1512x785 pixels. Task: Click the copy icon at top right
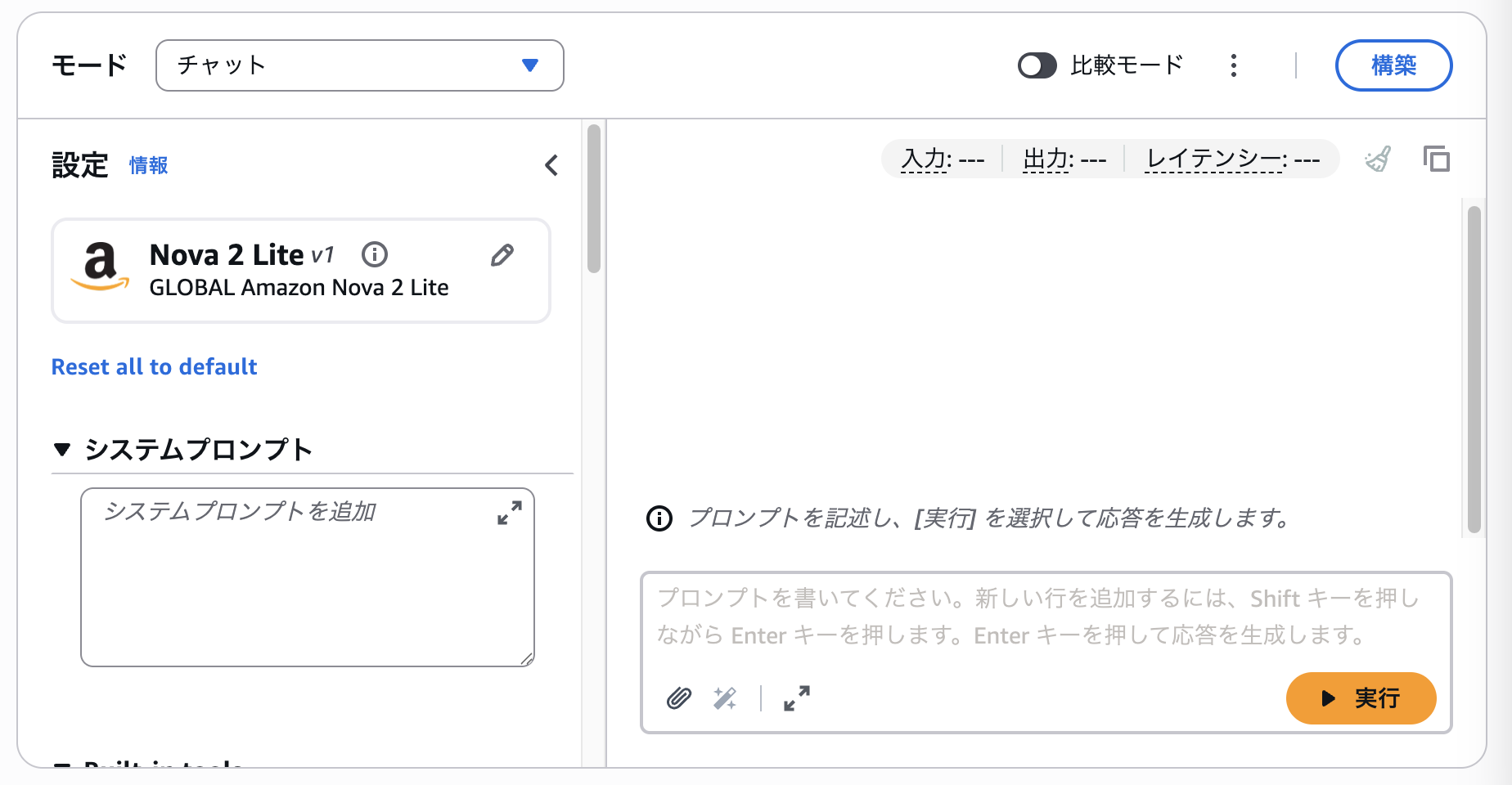[1436, 159]
